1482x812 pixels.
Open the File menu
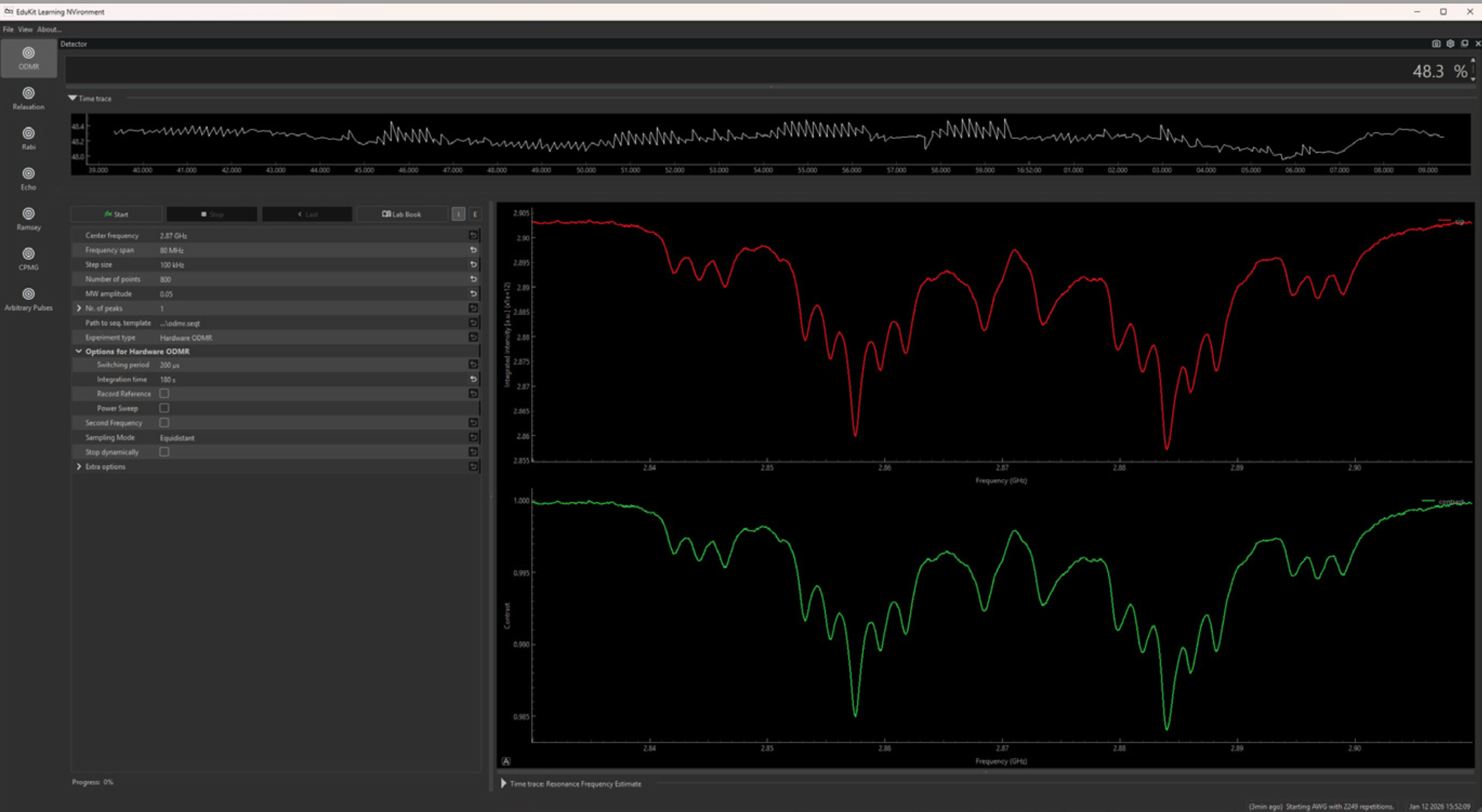[8, 29]
